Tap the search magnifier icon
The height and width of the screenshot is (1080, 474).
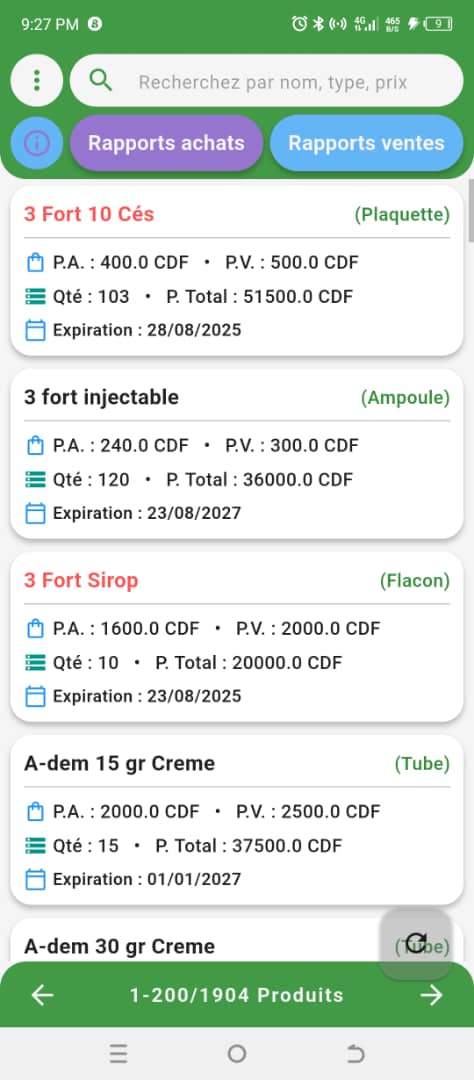[101, 81]
